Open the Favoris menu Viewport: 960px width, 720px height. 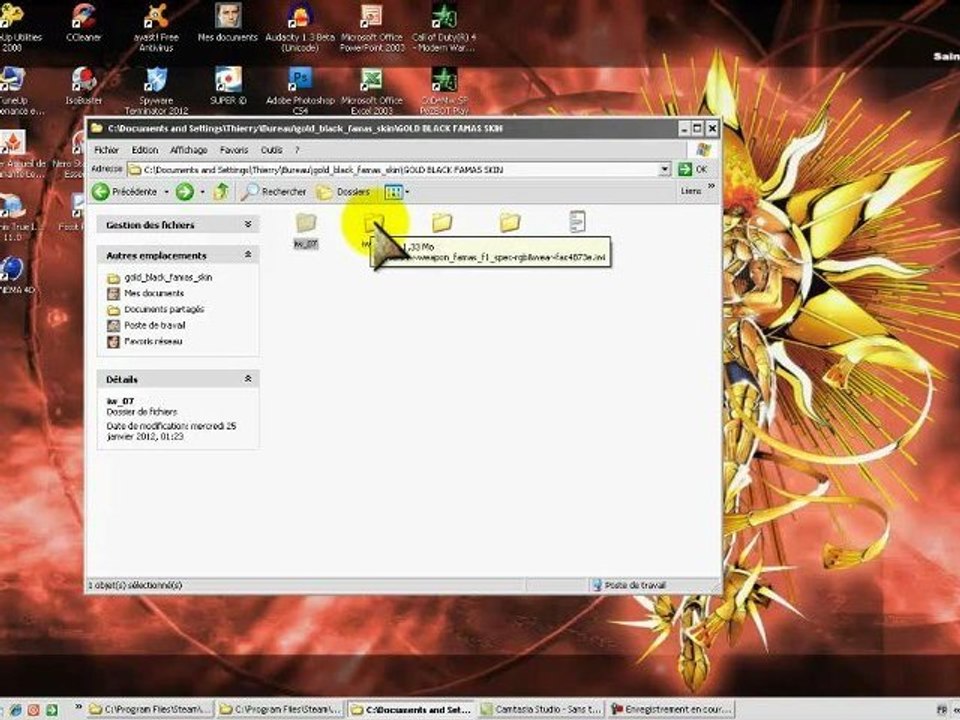tap(234, 150)
